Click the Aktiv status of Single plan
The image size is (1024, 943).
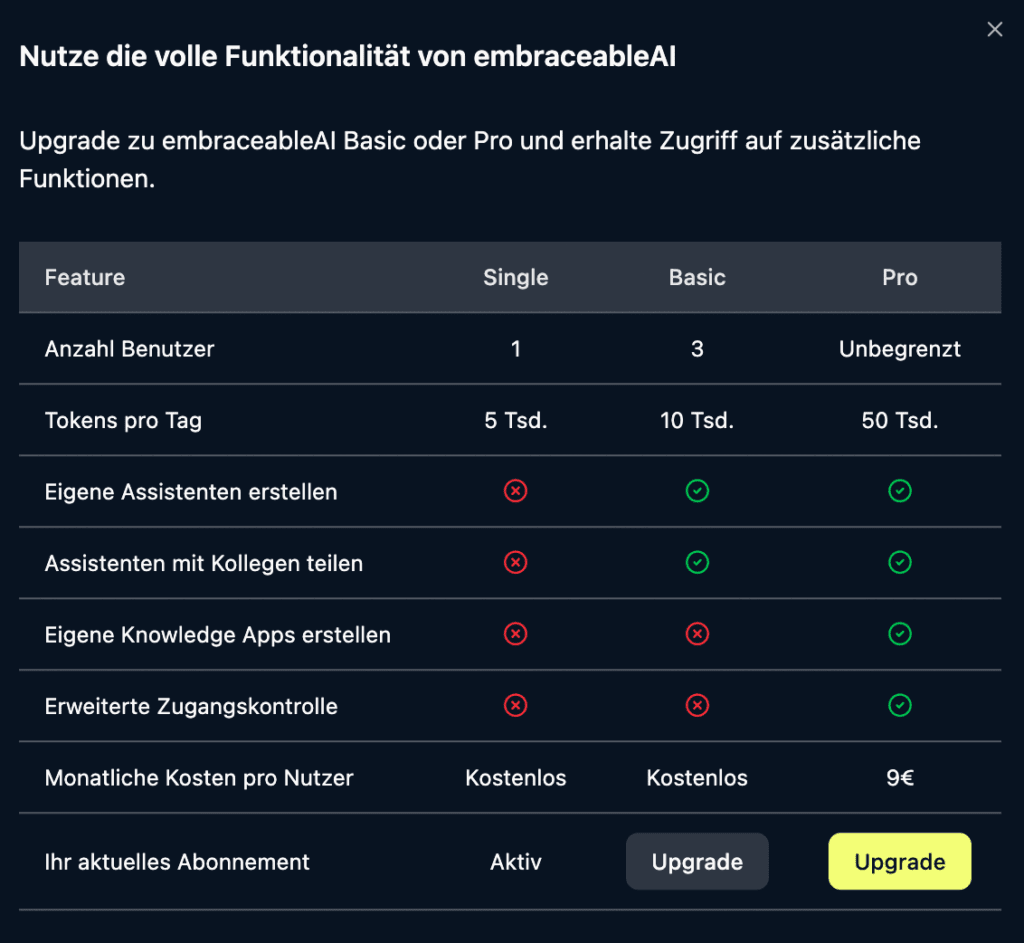(x=516, y=862)
